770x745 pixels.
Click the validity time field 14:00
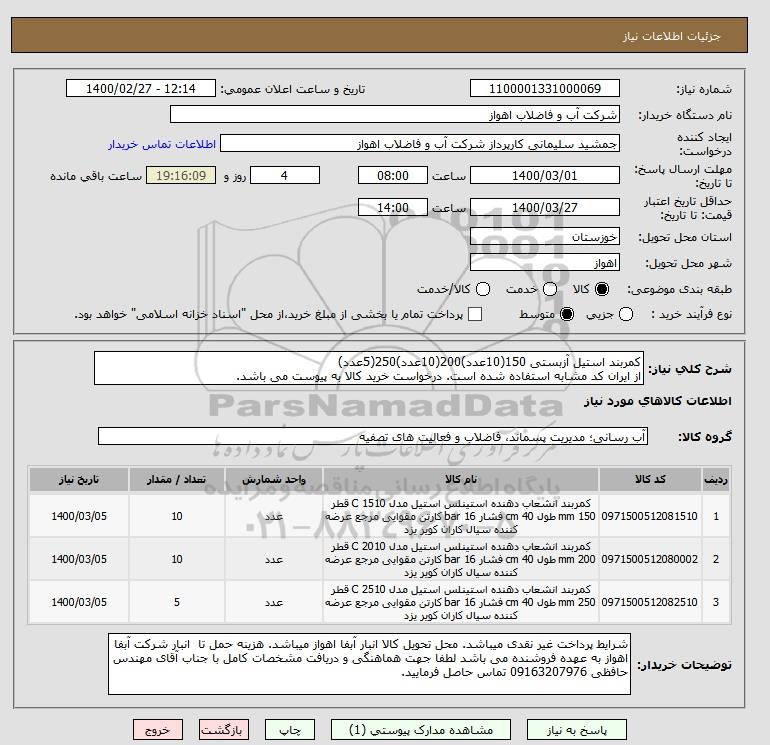click(x=393, y=207)
